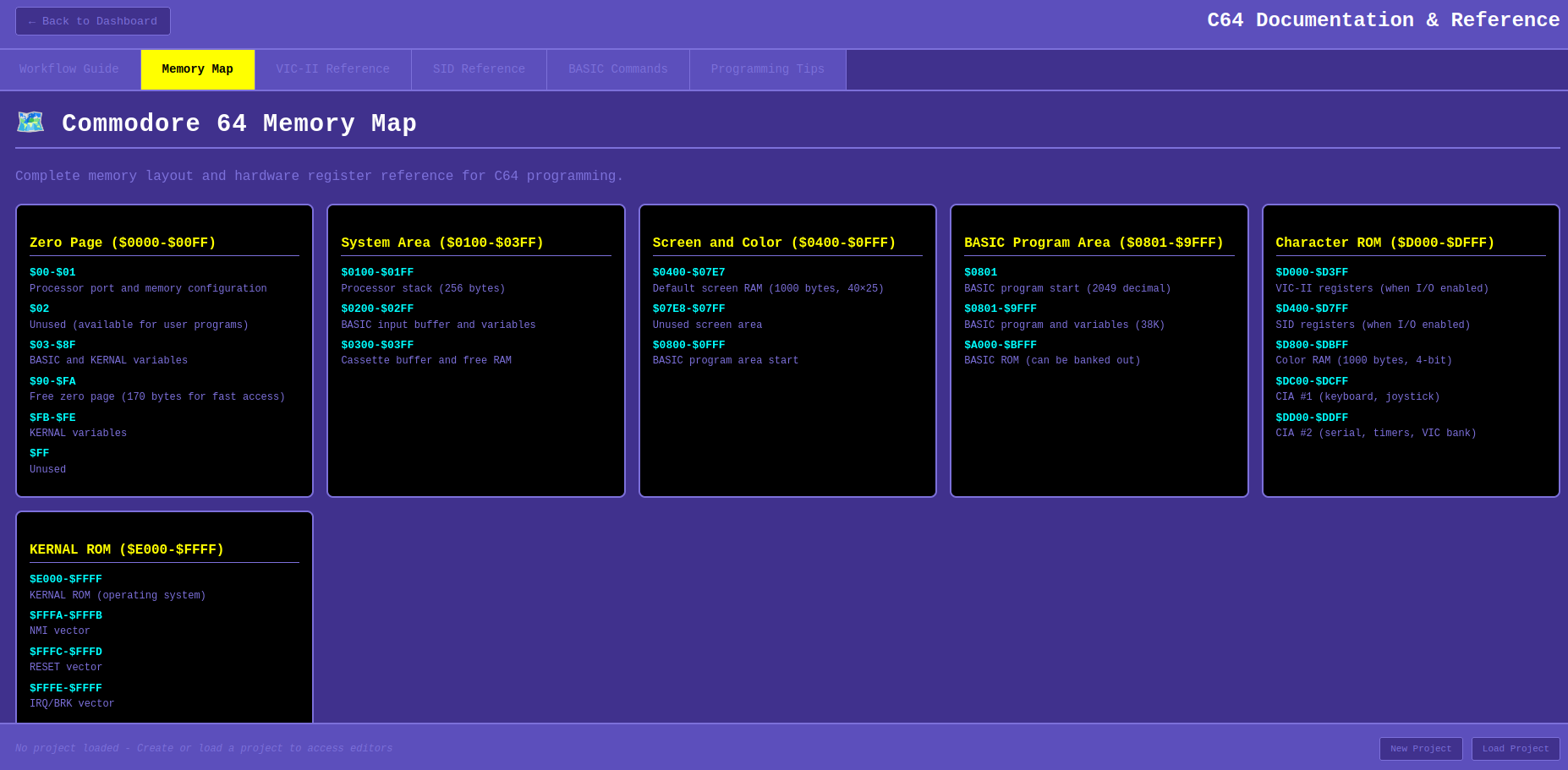Screen dimensions: 1568x770
Task: Open the Workflow Guide tab
Action: [69, 69]
